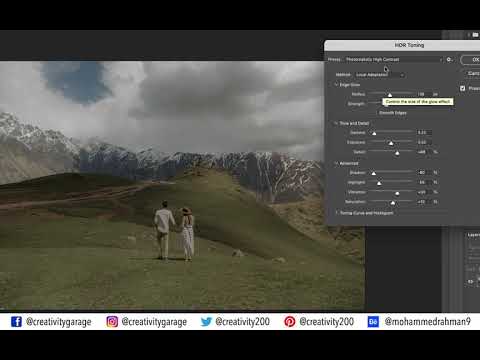Toggle the Preview checkbox
Viewport: 480px width, 360px height.
click(x=463, y=88)
